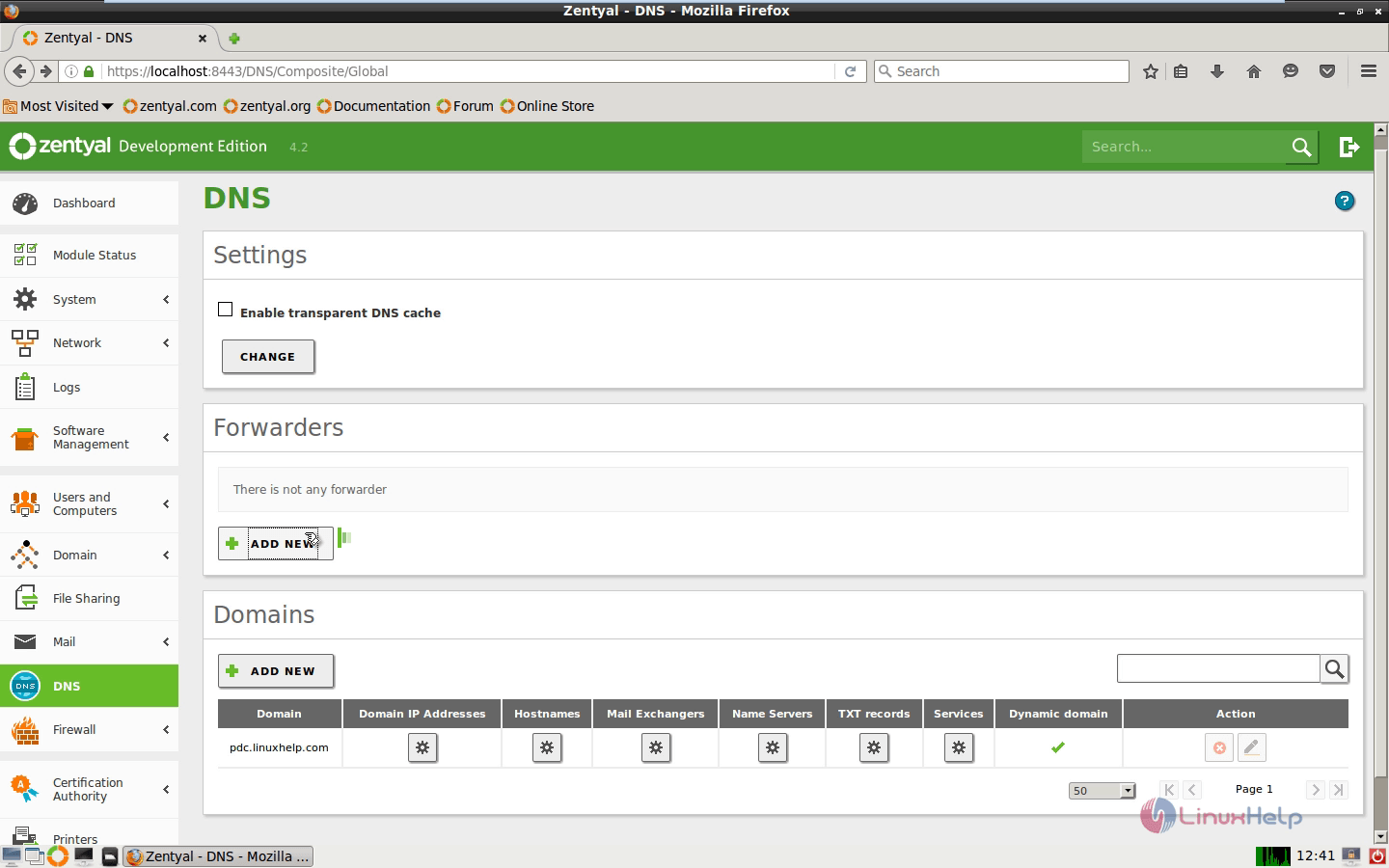This screenshot has height=868, width=1389.
Task: Click the Mail envelope icon
Action: (x=25, y=642)
